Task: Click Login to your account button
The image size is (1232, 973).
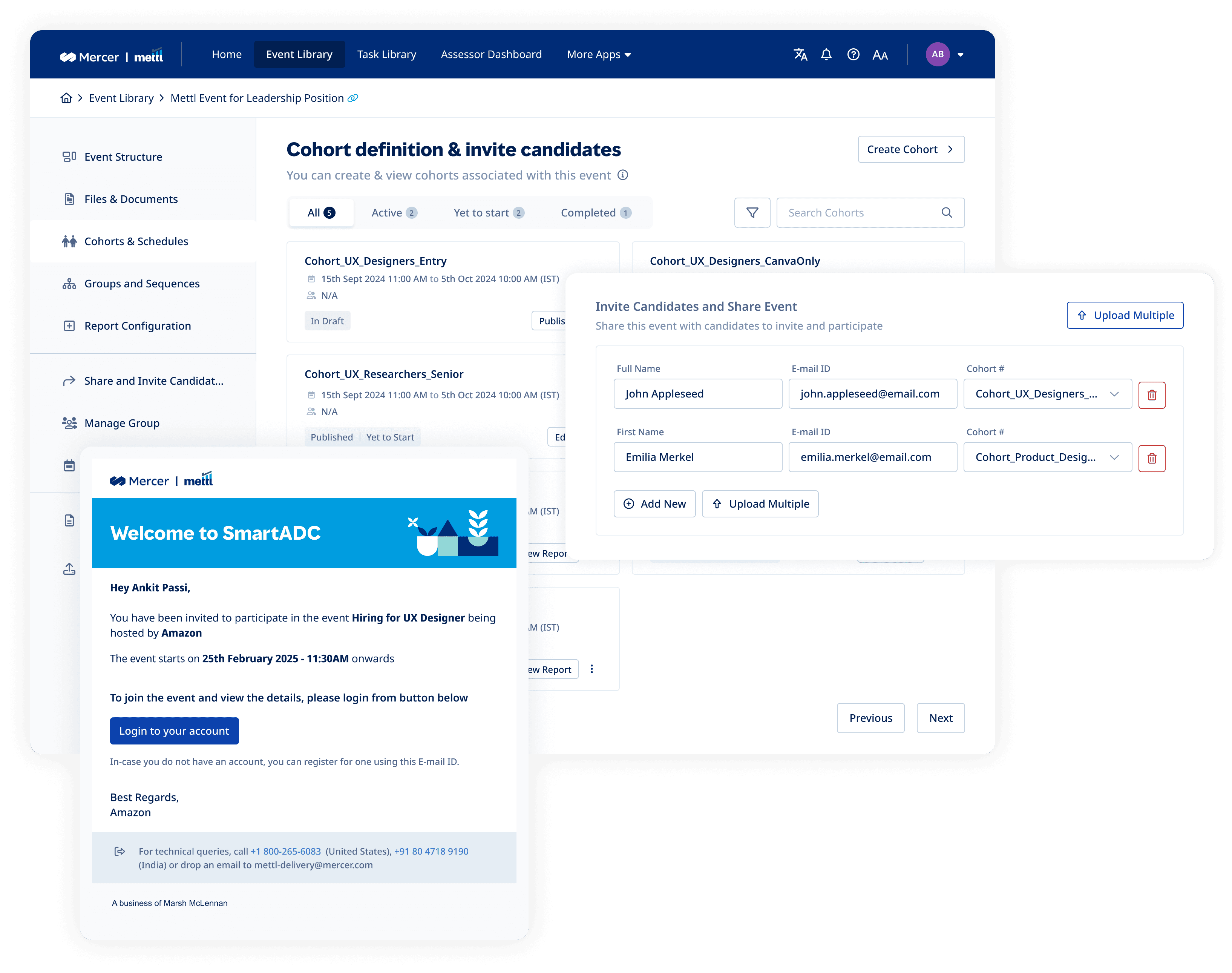Action: click(x=174, y=731)
